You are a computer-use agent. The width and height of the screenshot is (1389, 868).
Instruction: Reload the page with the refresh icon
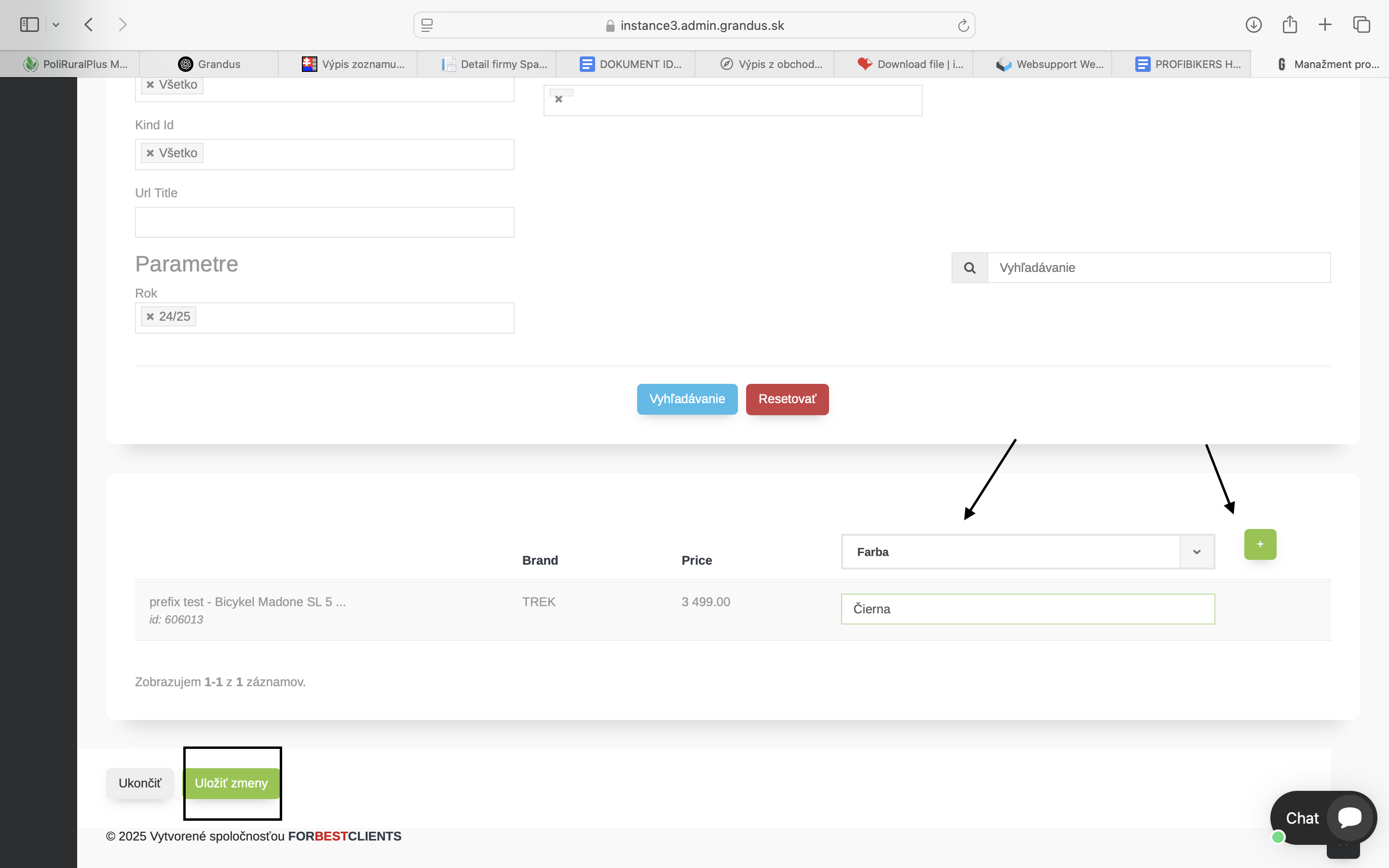click(x=963, y=25)
